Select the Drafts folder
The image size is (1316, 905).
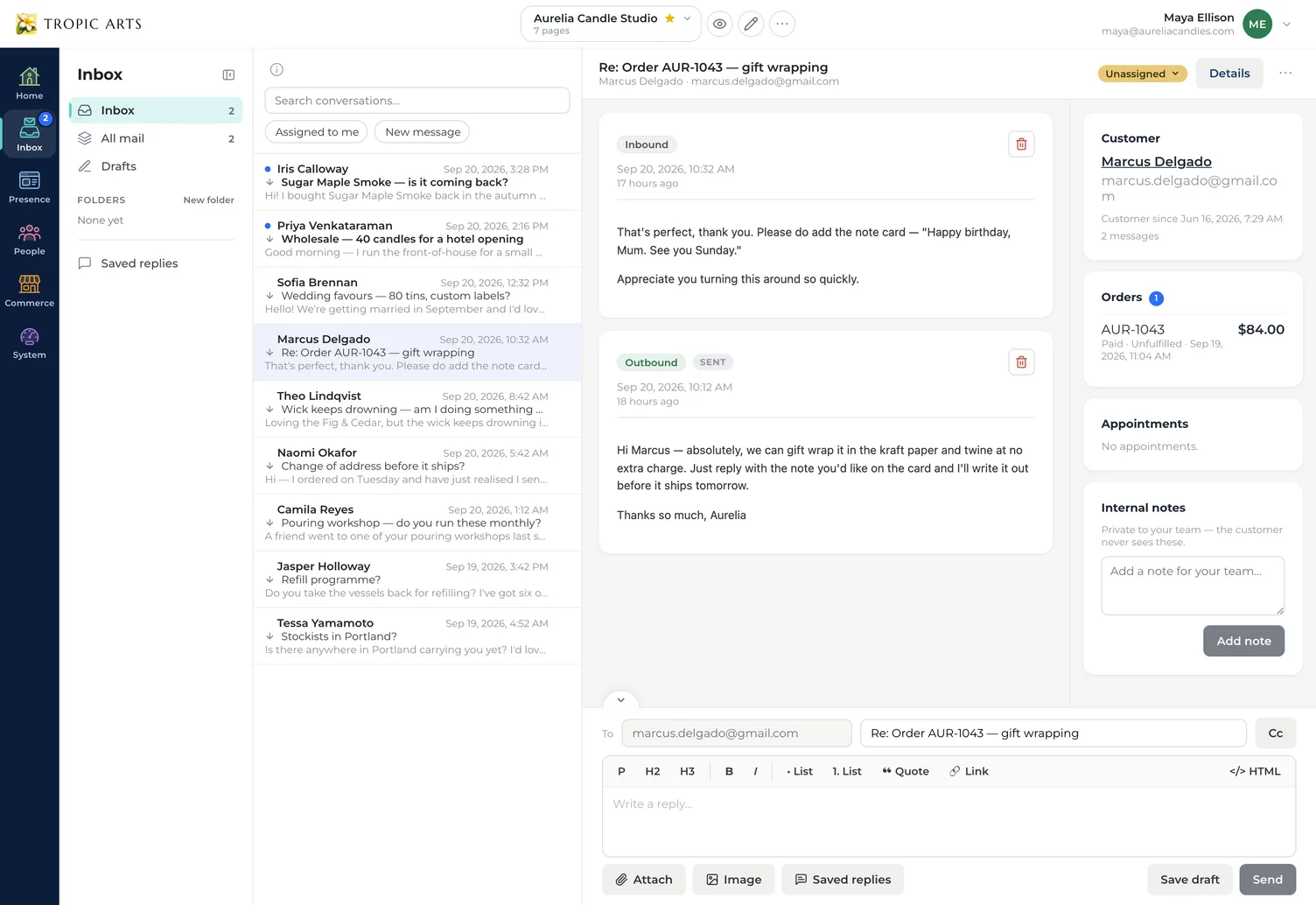coord(156,166)
